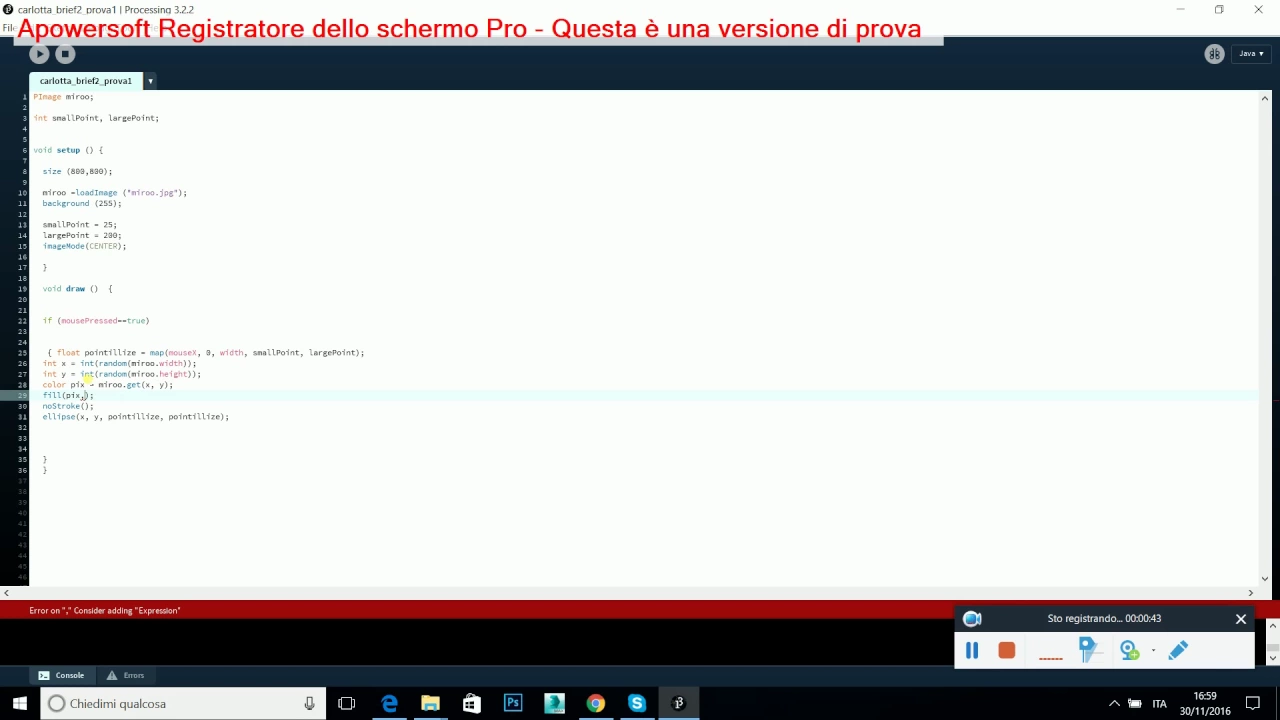Screen dimensions: 1280x720
Task: Stop the running Processing sketch
Action: pyautogui.click(x=65, y=54)
